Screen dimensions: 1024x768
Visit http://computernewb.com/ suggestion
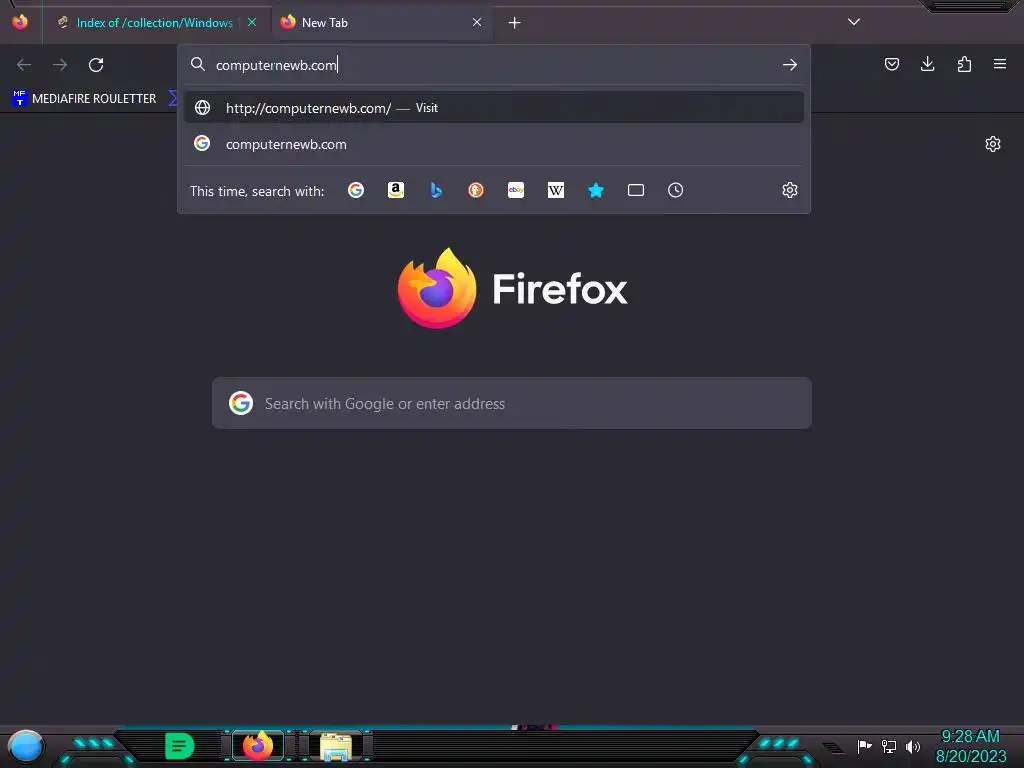[x=494, y=108]
